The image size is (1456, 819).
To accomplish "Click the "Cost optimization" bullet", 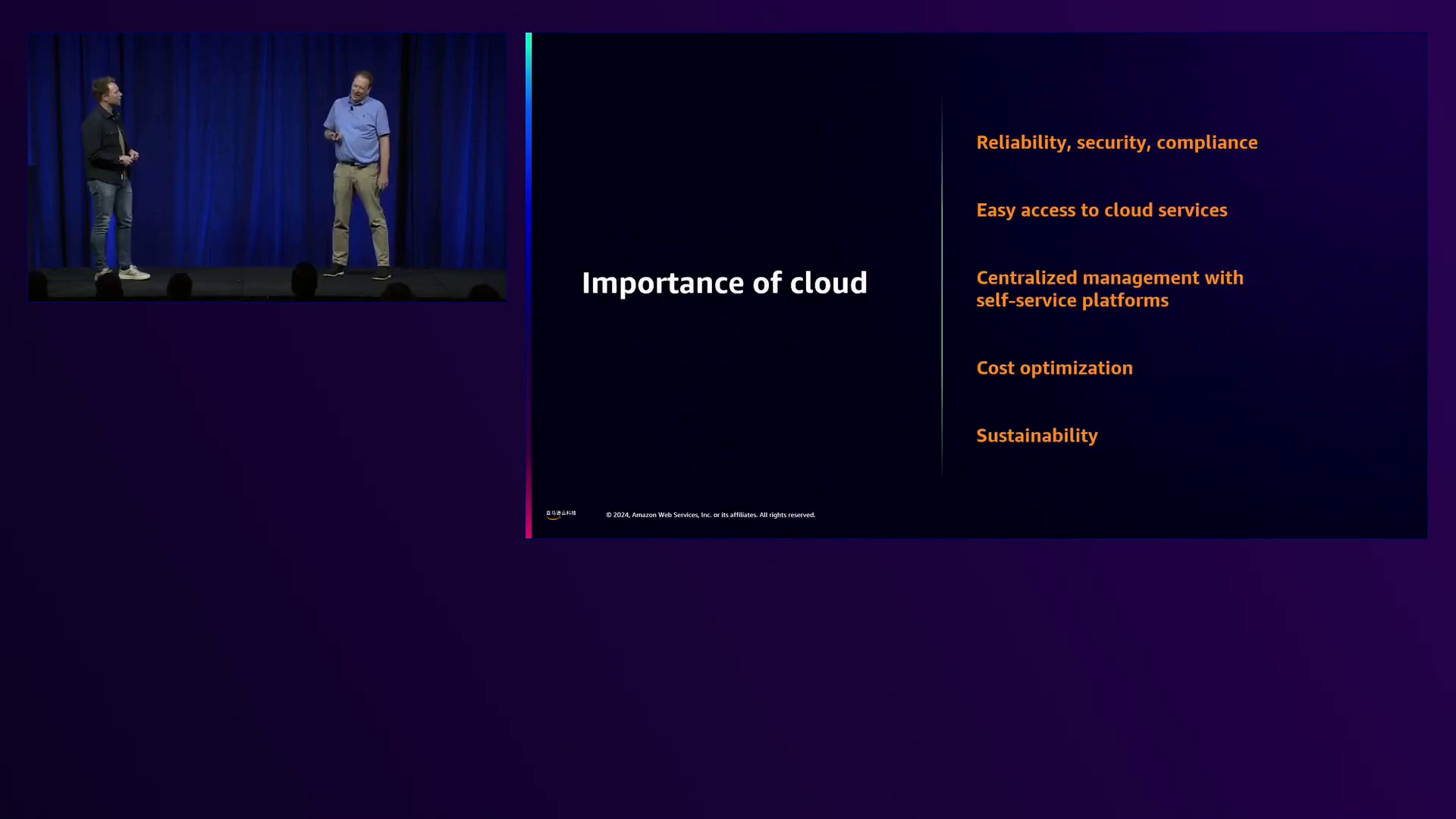I will [1054, 368].
